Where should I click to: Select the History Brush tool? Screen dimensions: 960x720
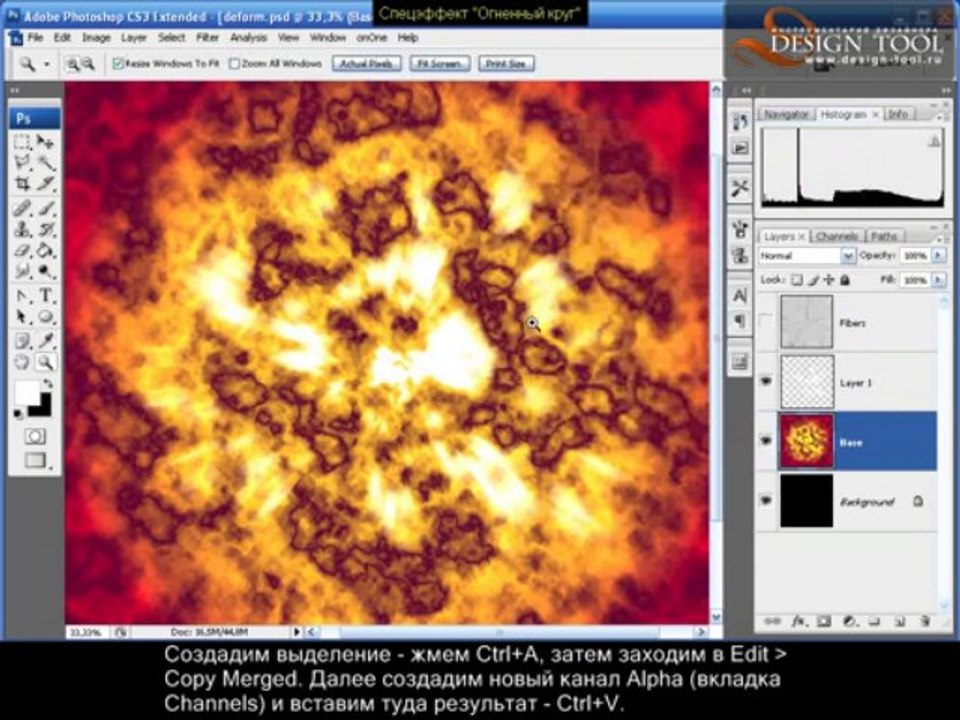pyautogui.click(x=45, y=230)
